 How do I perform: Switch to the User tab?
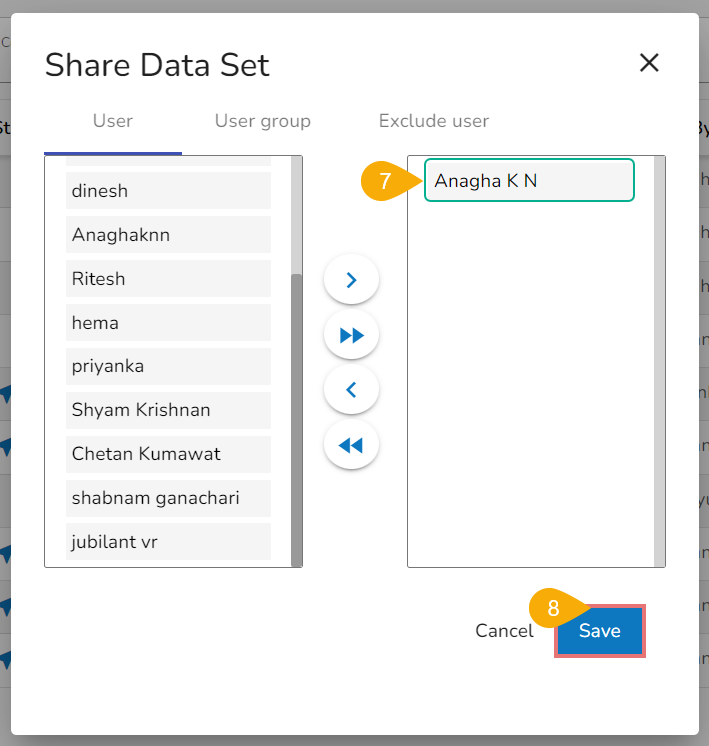pyautogui.click(x=113, y=121)
